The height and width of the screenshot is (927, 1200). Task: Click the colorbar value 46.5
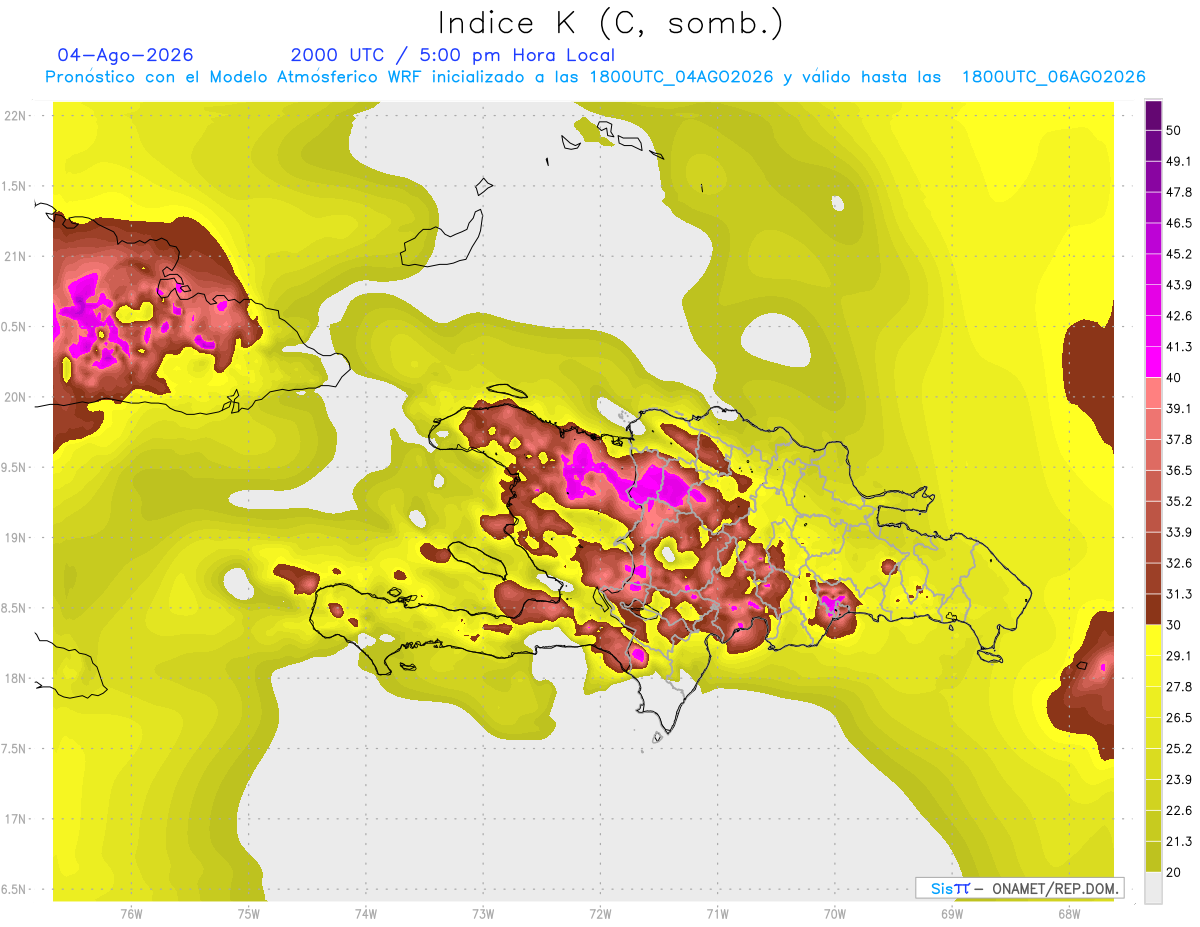[x=1179, y=224]
